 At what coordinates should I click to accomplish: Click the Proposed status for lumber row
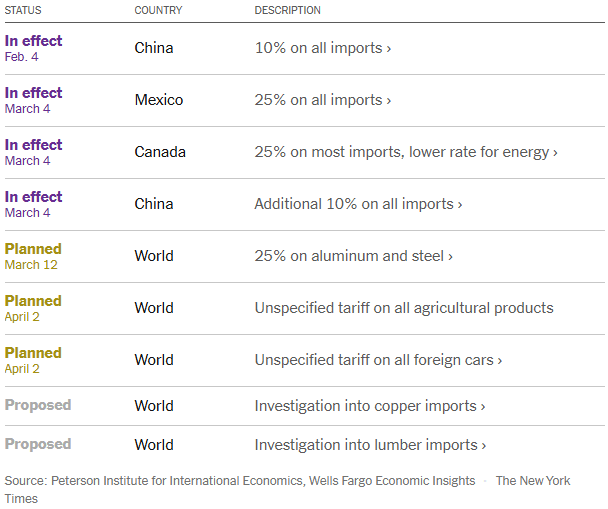tap(38, 445)
